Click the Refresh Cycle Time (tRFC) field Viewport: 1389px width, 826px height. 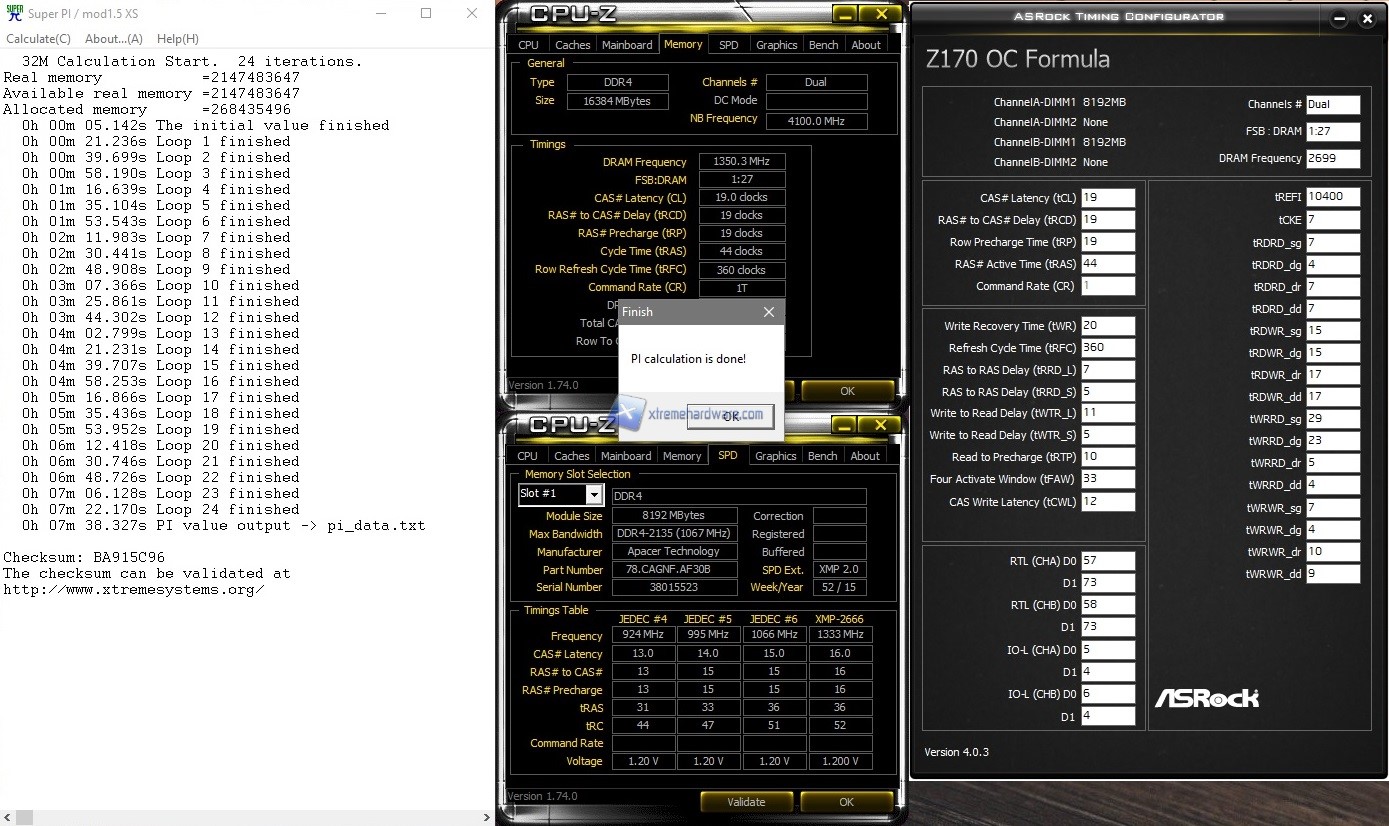tap(1107, 348)
